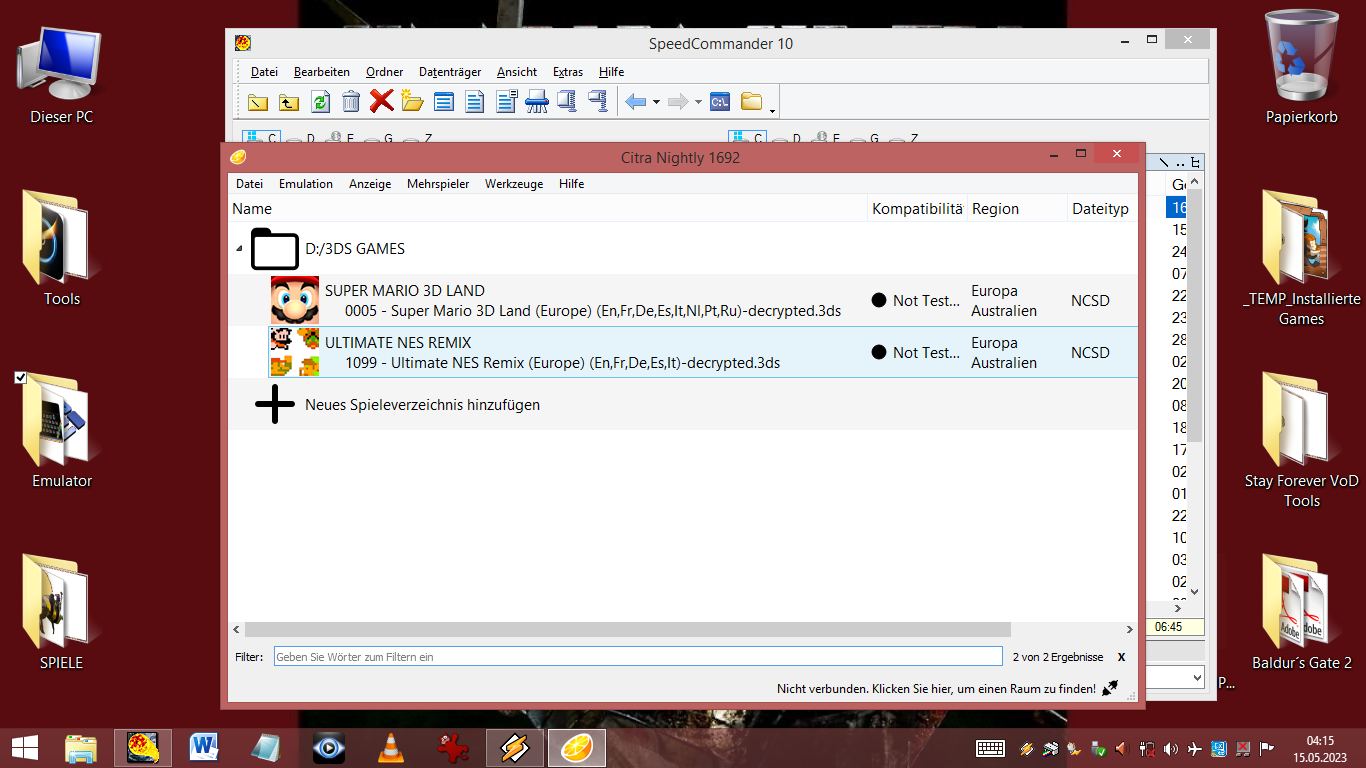
Task: Sort by the Dateityp column header
Action: [x=1102, y=209]
